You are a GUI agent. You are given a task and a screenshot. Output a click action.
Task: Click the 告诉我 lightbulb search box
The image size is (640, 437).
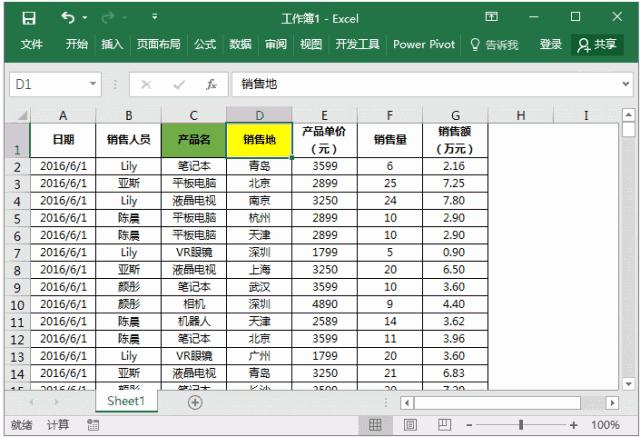tap(494, 44)
